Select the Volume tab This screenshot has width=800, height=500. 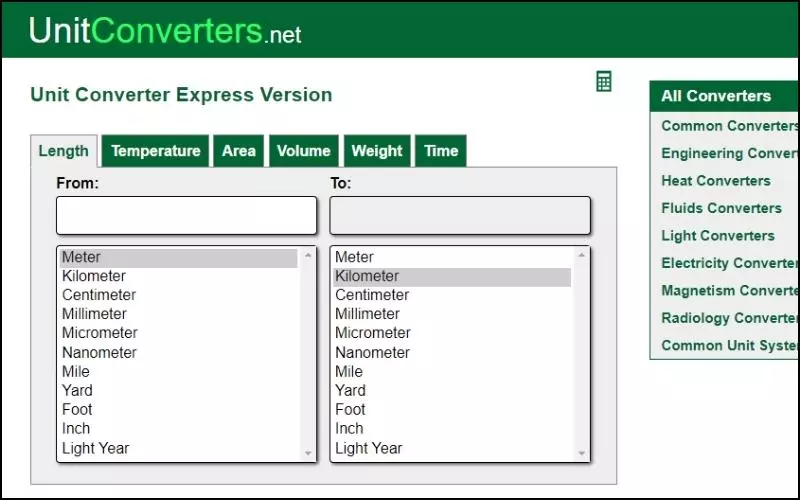point(303,151)
